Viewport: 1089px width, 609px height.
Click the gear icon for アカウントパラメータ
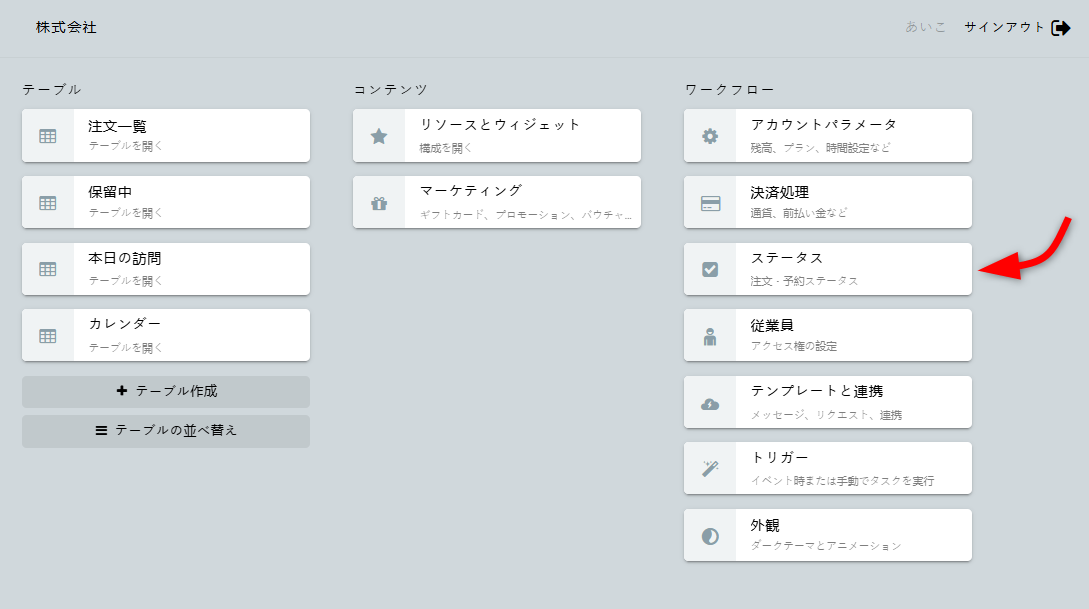[x=710, y=136]
